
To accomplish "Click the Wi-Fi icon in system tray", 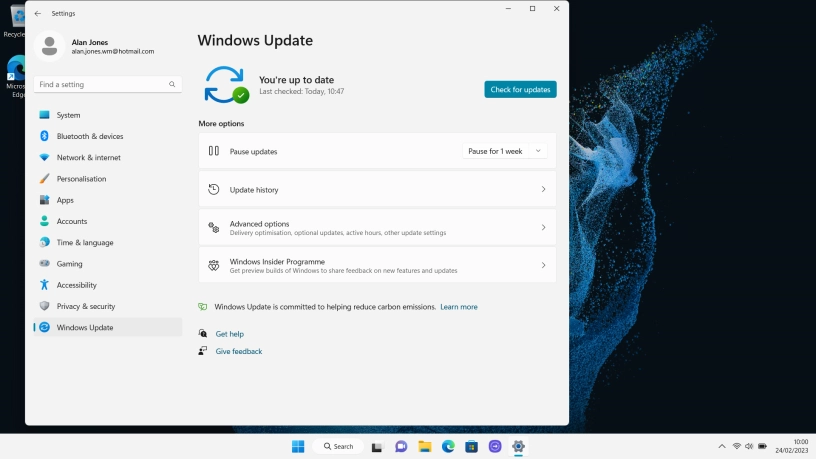I will pyautogui.click(x=736, y=446).
